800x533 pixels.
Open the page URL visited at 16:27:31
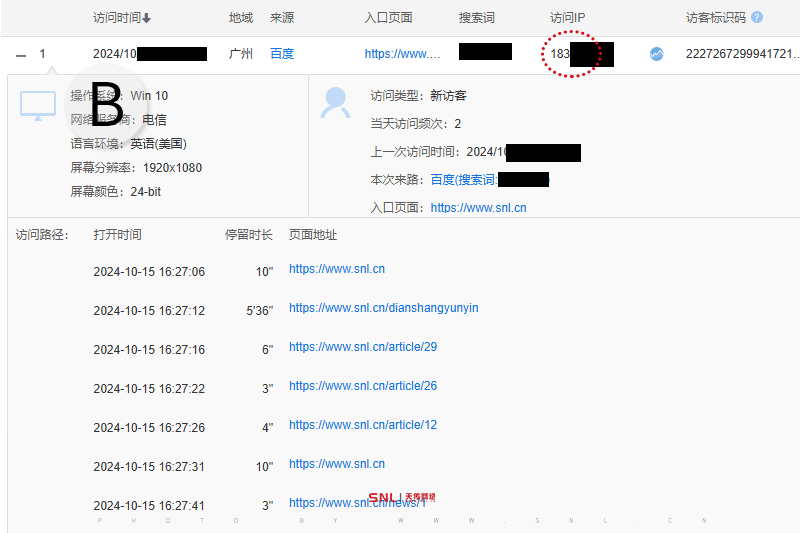[x=336, y=464]
